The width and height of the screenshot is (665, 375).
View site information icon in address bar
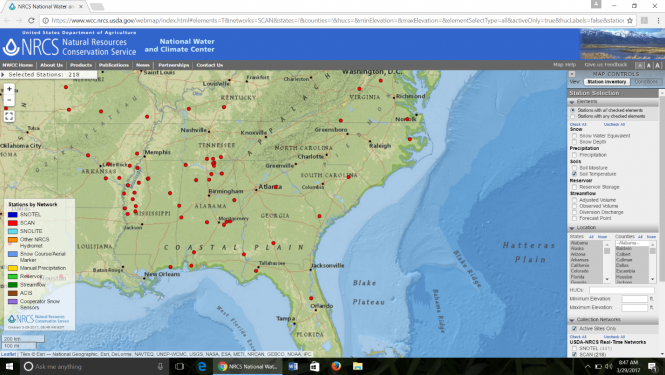[45, 20]
